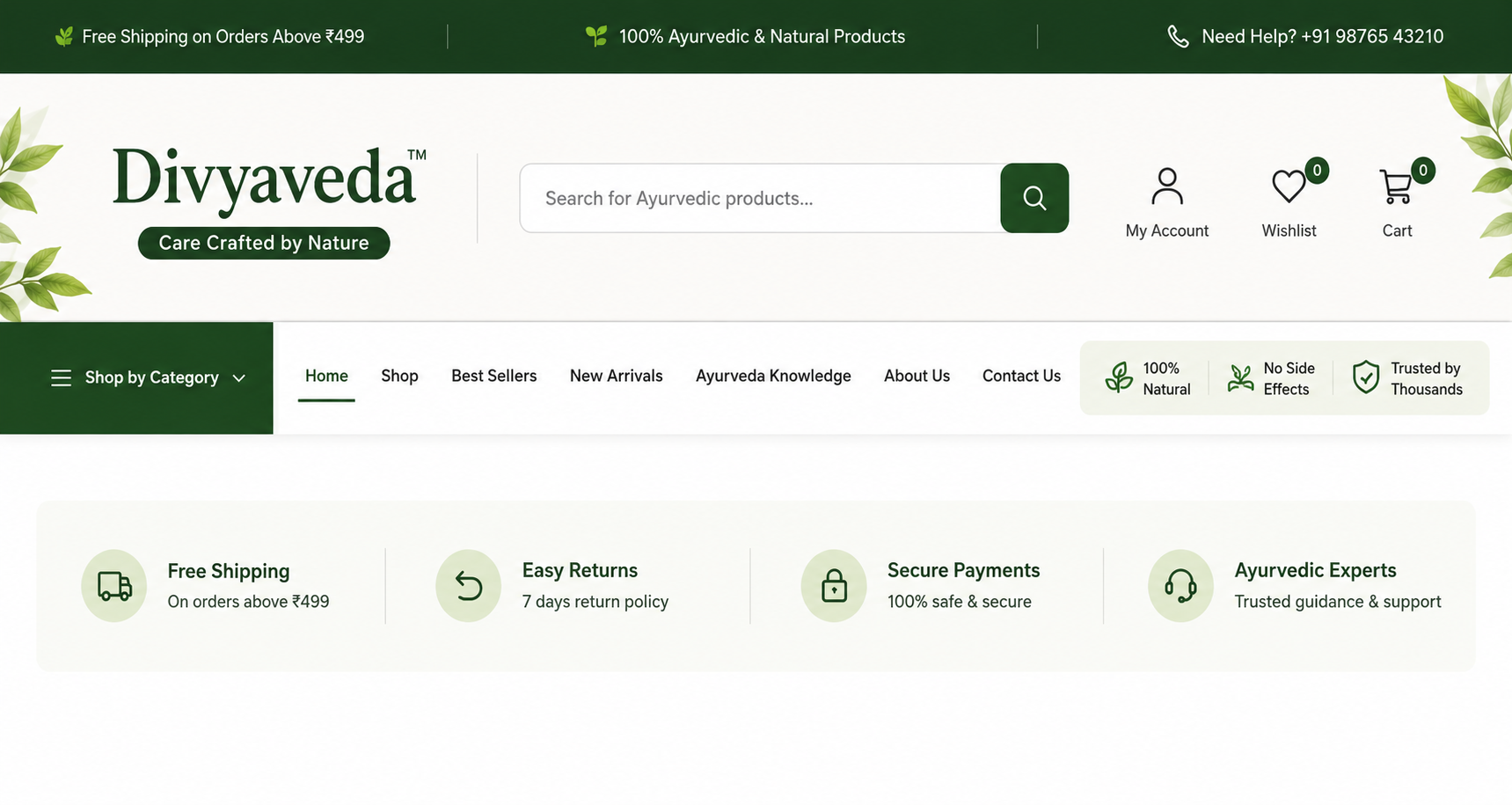The width and height of the screenshot is (1512, 805).
Task: Click '100% Ayurvedic & Natural Products' banner
Action: 762,36
